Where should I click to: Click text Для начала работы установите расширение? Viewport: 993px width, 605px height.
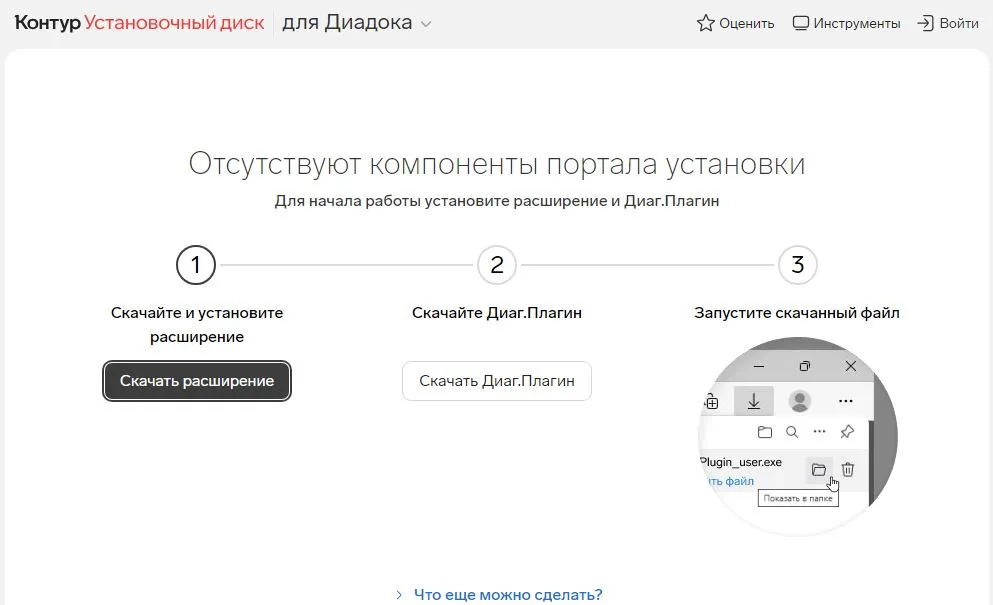441,201
